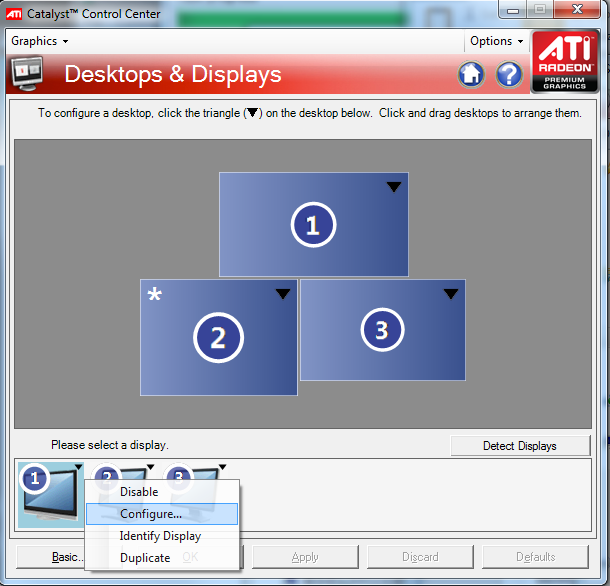610x586 pixels.
Task: Click the ATI icon in the title bar
Action: (14, 14)
